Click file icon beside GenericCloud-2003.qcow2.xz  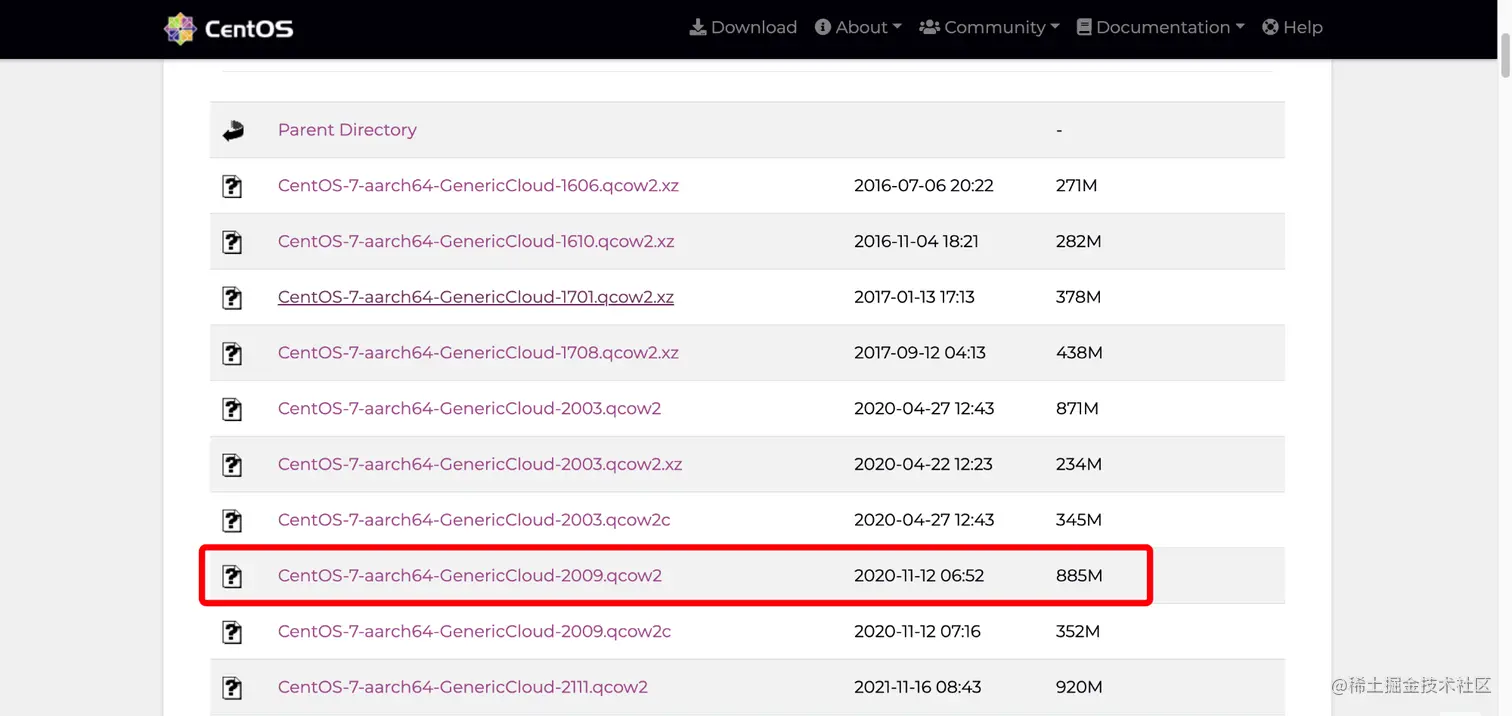point(232,465)
